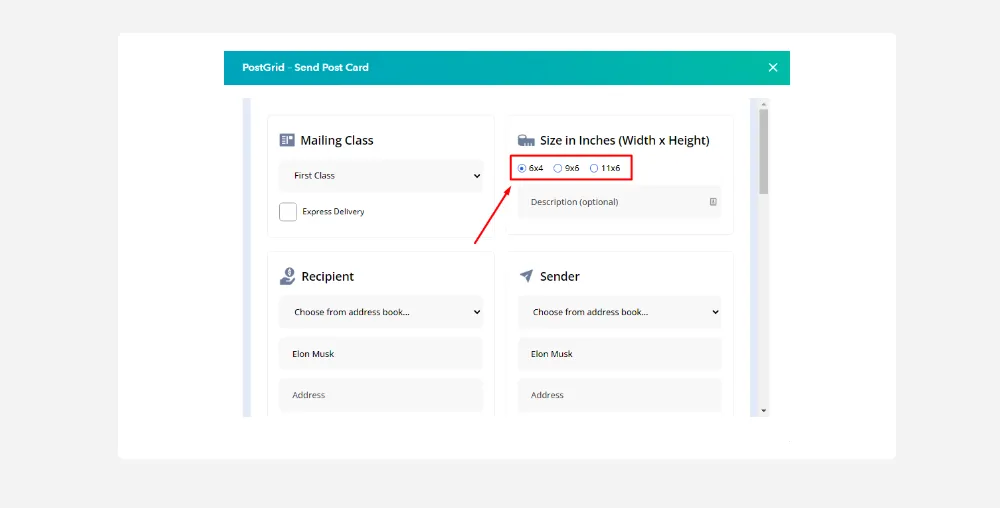This screenshot has width=1000, height=508.
Task: Open the First Class mailing dropdown
Action: click(x=380, y=176)
